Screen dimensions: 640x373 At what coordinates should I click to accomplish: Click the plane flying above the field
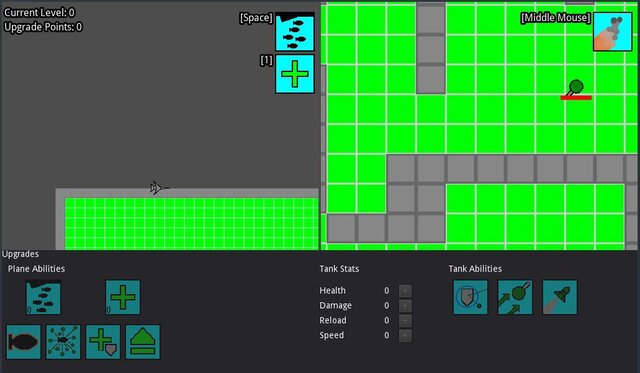click(159, 188)
